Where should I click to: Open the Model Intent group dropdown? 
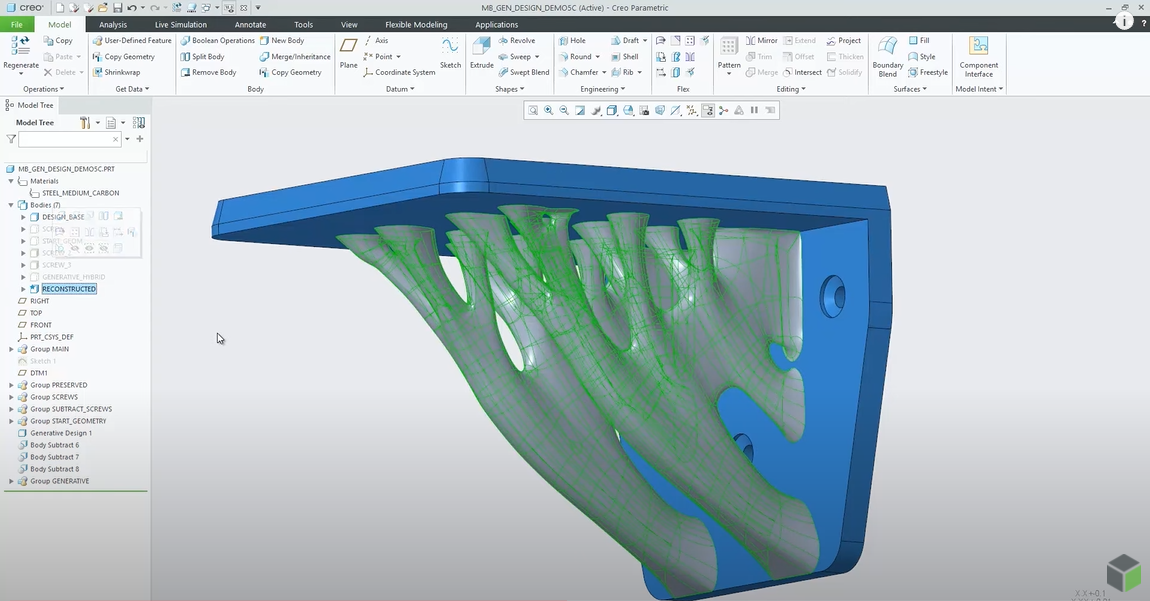[x=979, y=89]
